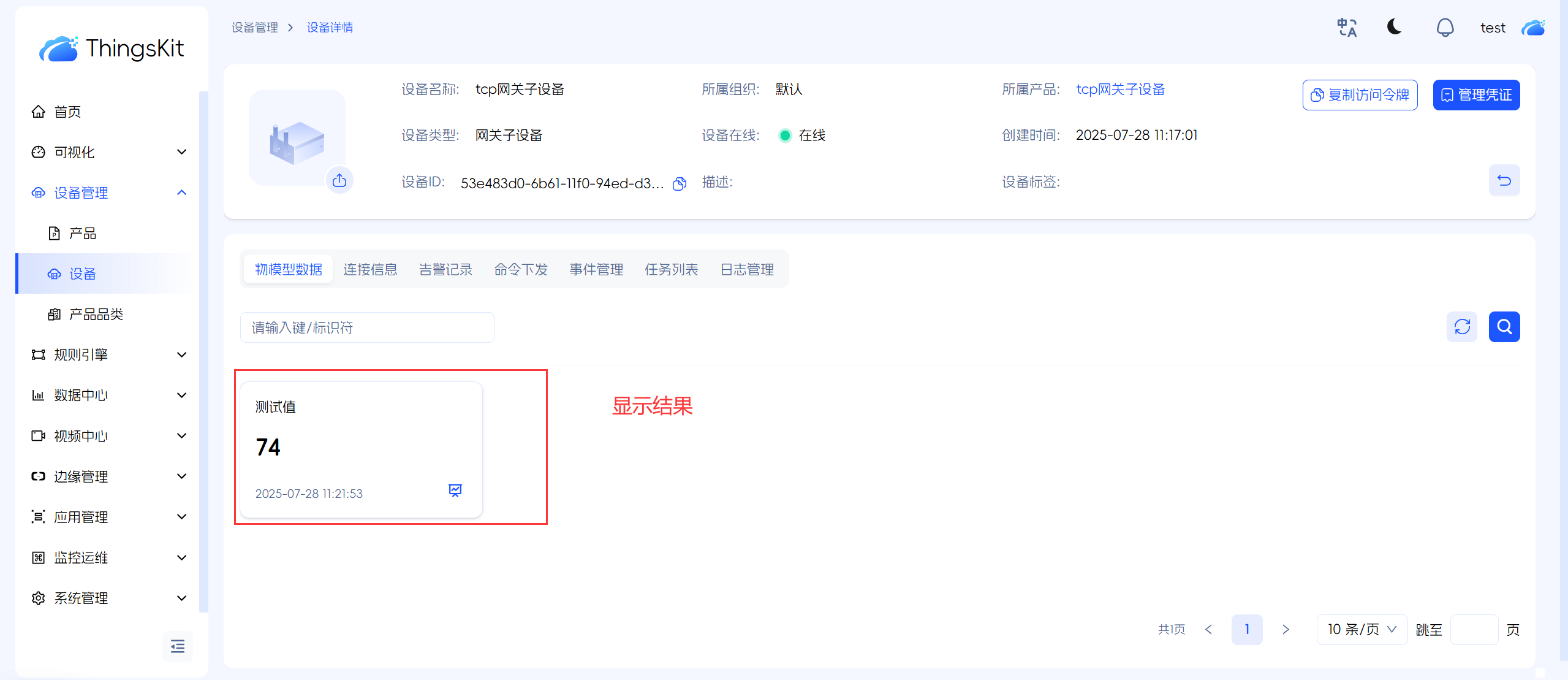Copy the device ID icon

(680, 183)
